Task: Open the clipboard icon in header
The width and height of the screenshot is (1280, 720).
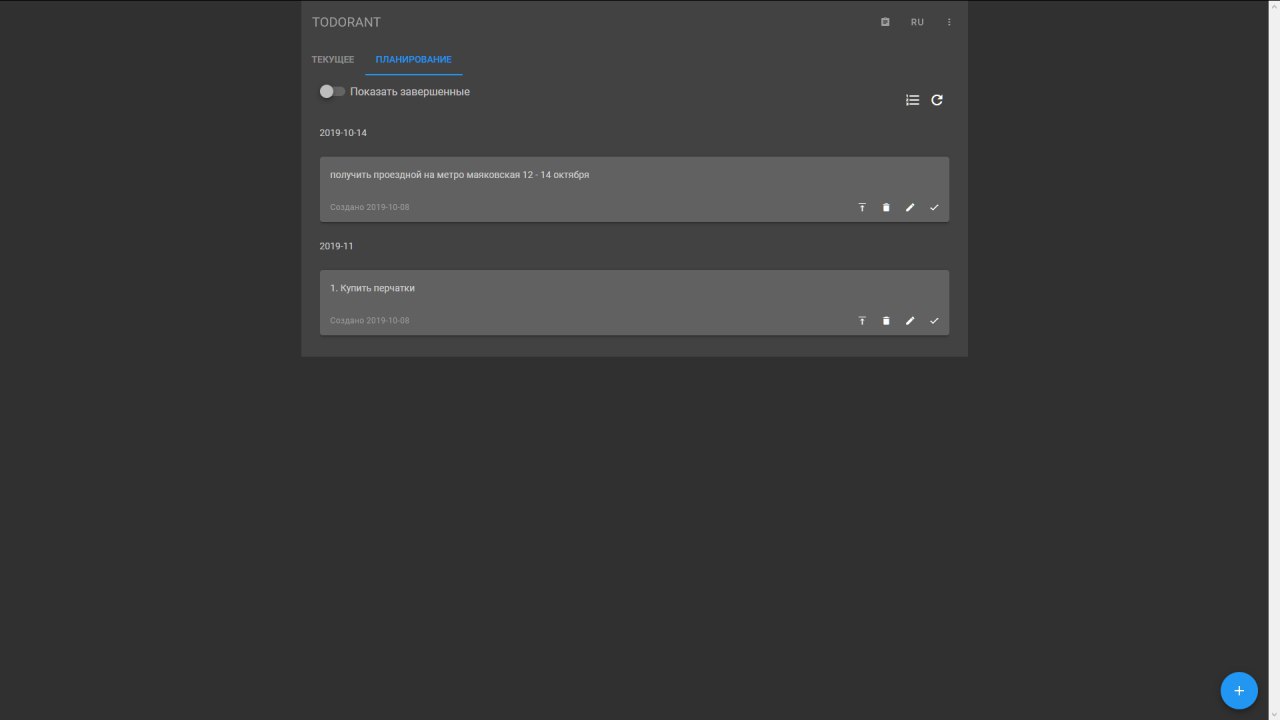Action: click(x=885, y=22)
